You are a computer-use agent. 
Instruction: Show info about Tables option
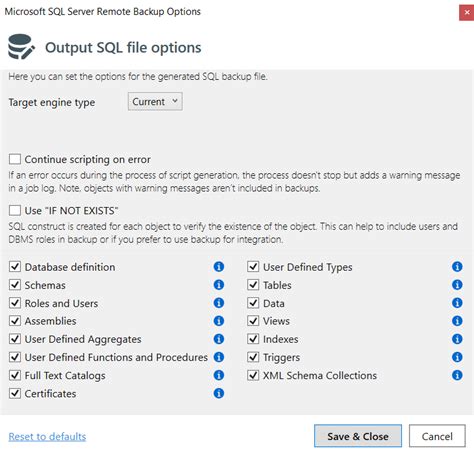[457, 285]
